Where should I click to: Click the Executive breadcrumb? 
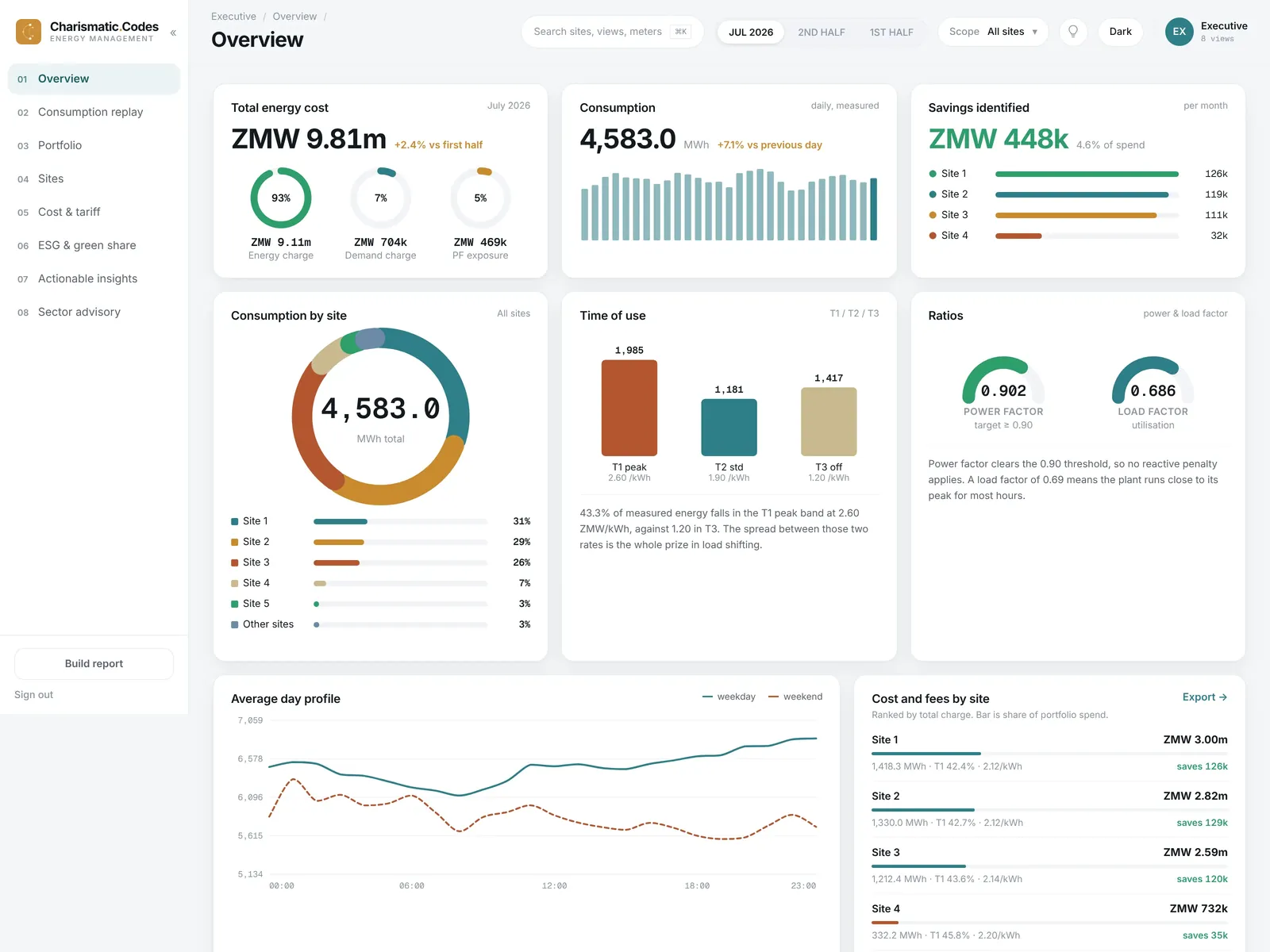click(x=233, y=17)
